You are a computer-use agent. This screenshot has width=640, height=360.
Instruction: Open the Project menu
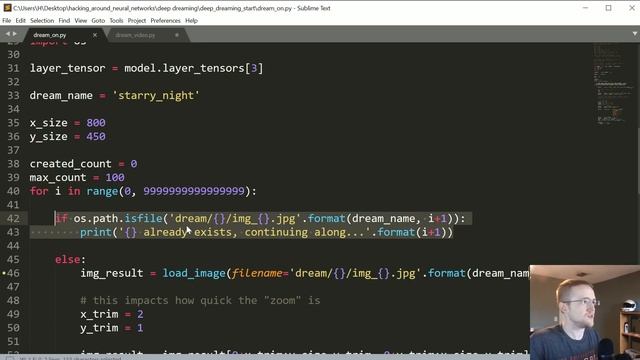point(137,20)
